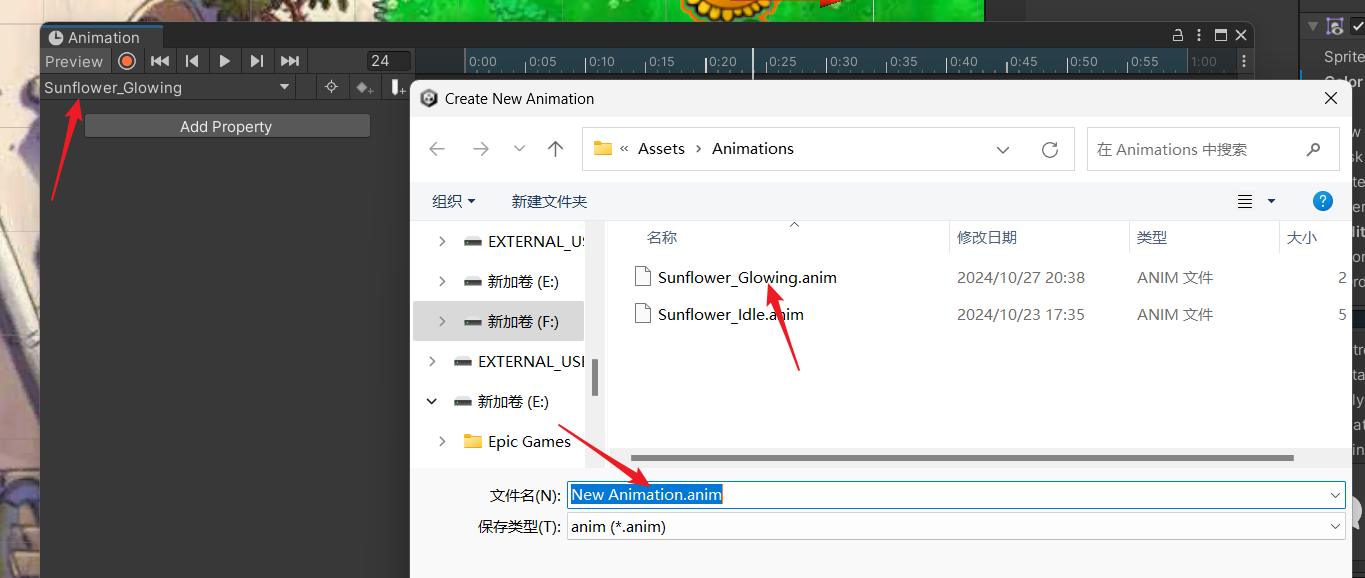Refresh the Animations folder view
1365x578 pixels.
pos(1049,149)
